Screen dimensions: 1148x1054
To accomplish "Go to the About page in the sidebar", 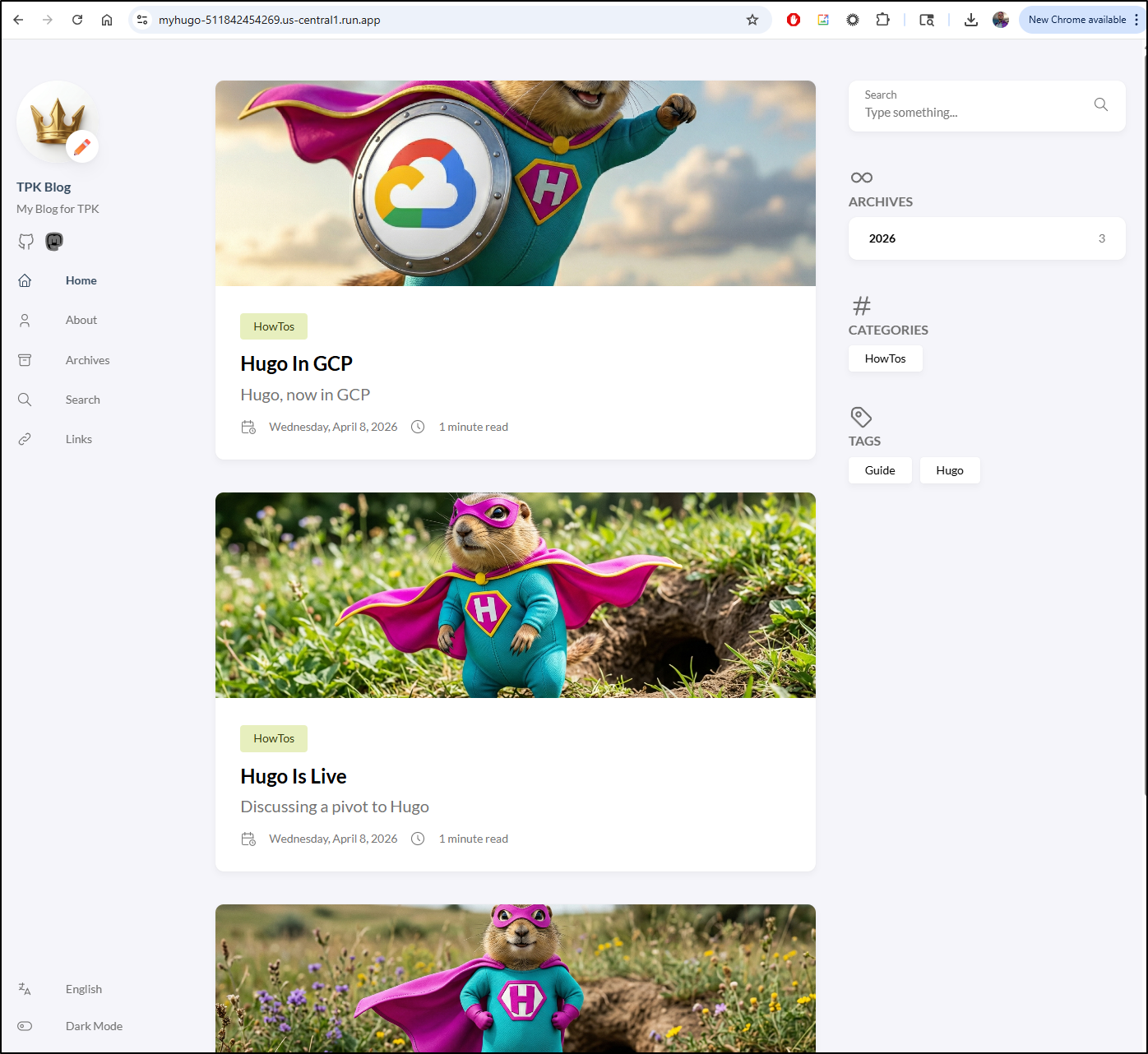I will [81, 320].
